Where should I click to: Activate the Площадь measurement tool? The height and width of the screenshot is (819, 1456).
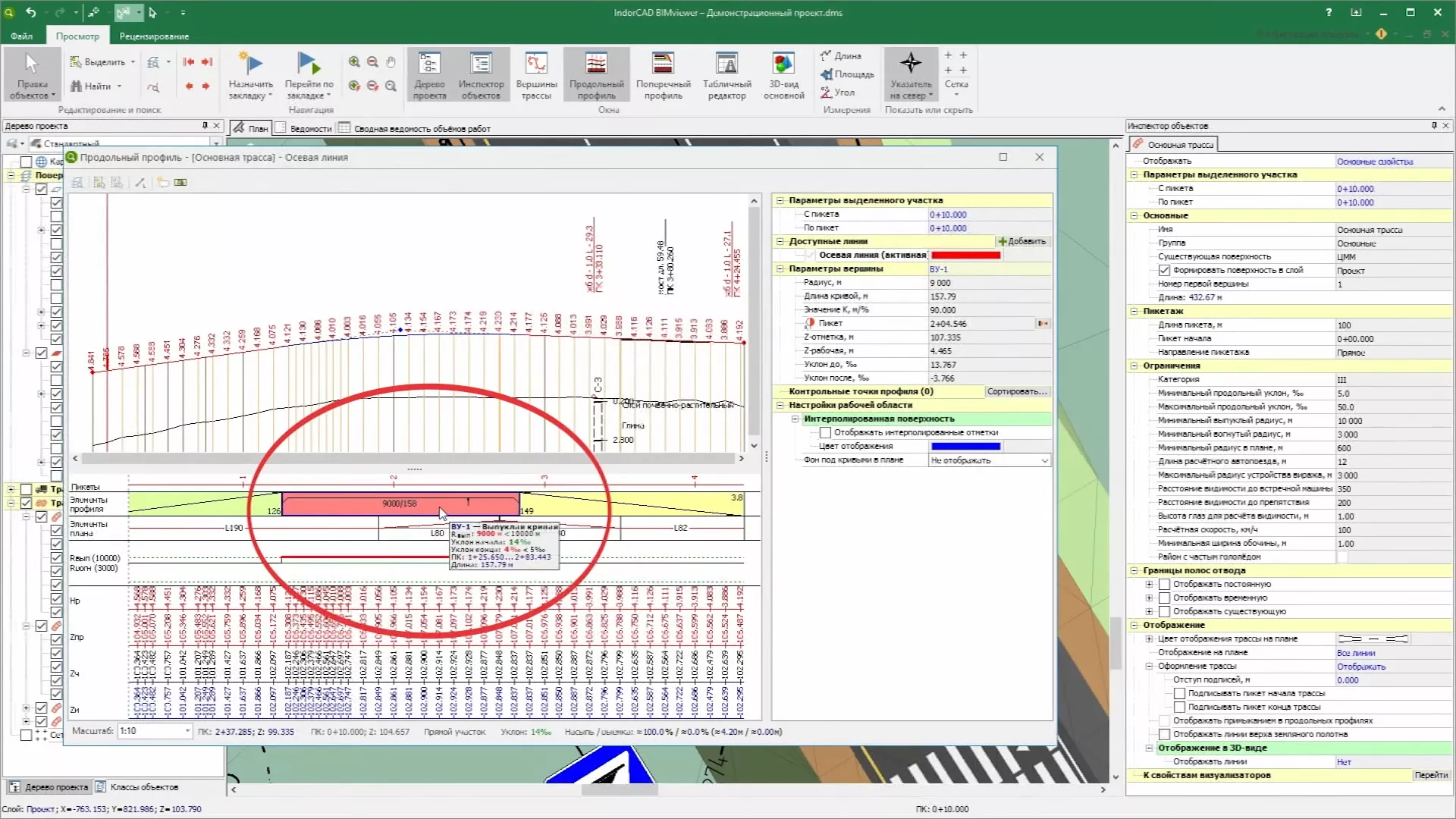(x=847, y=74)
